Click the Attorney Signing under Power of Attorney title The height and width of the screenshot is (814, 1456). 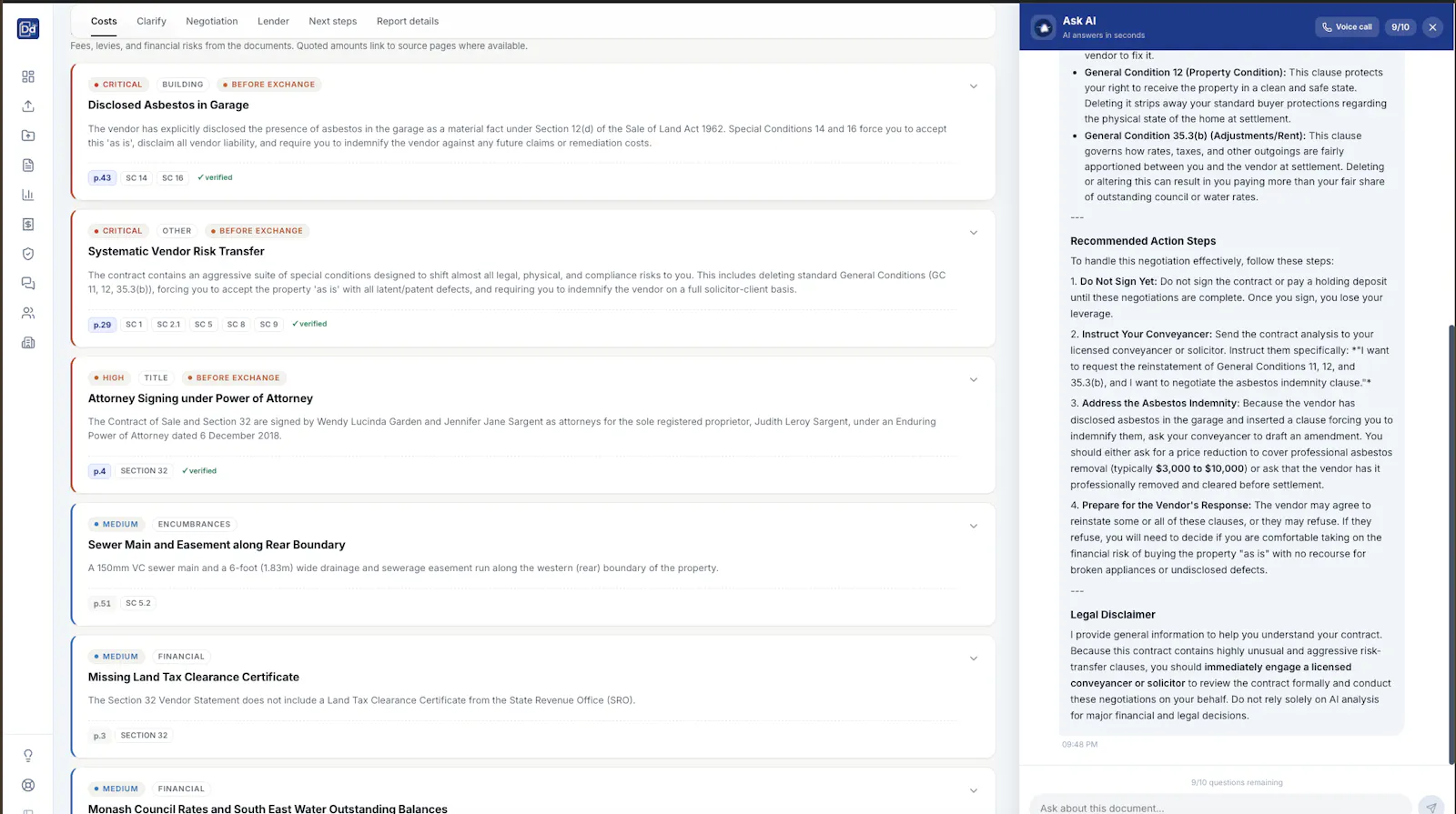pyautogui.click(x=200, y=398)
